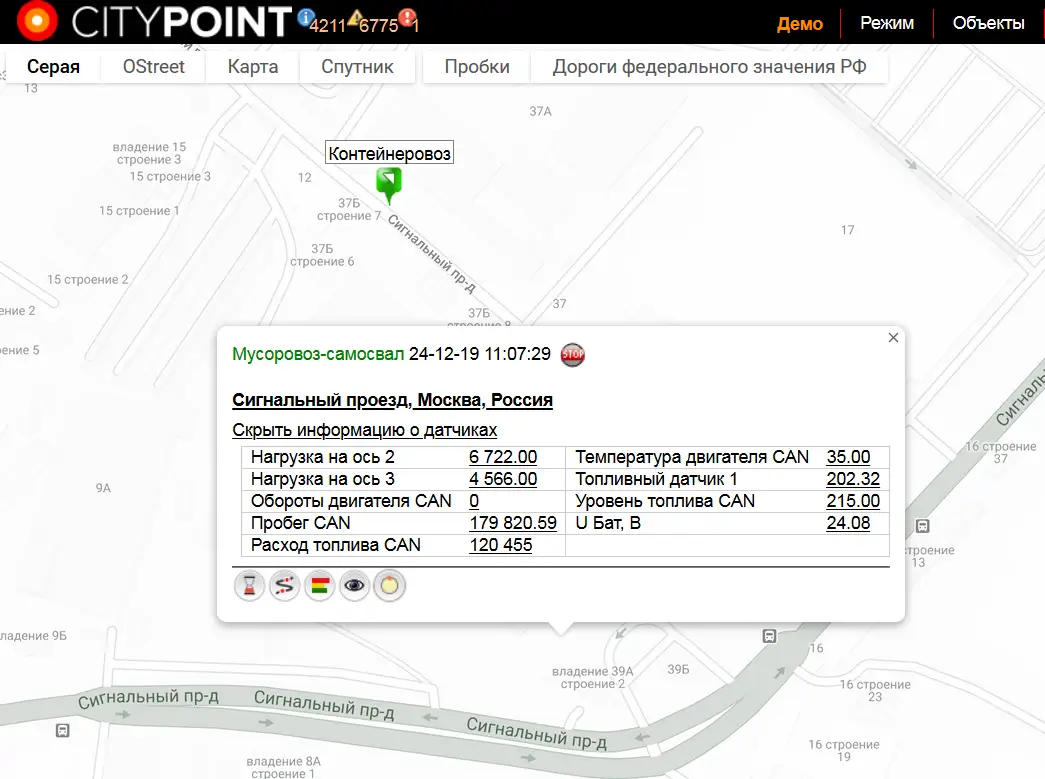Open the route track icon in popup

click(285, 587)
